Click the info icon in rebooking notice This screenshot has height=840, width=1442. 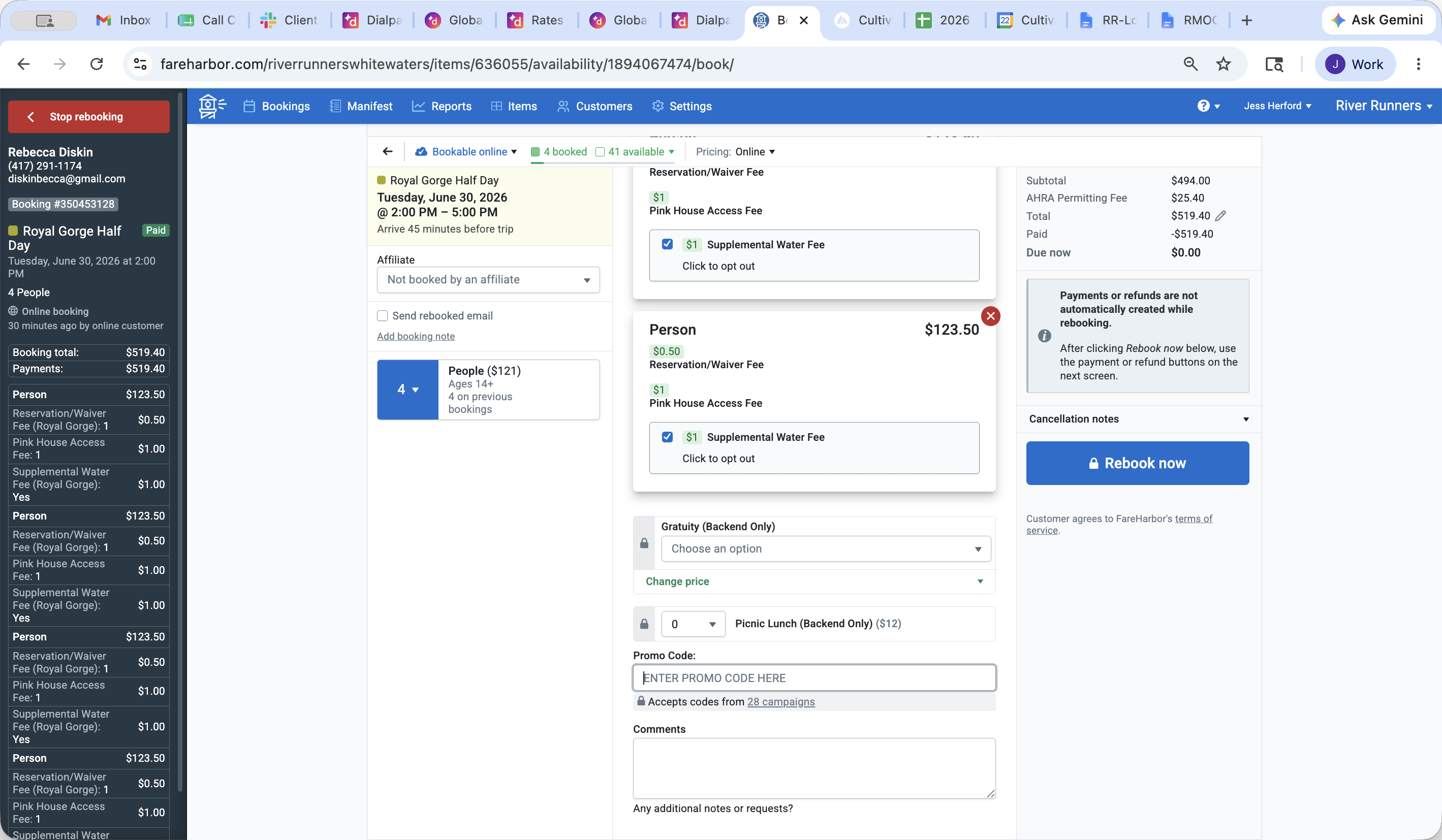[x=1044, y=336]
